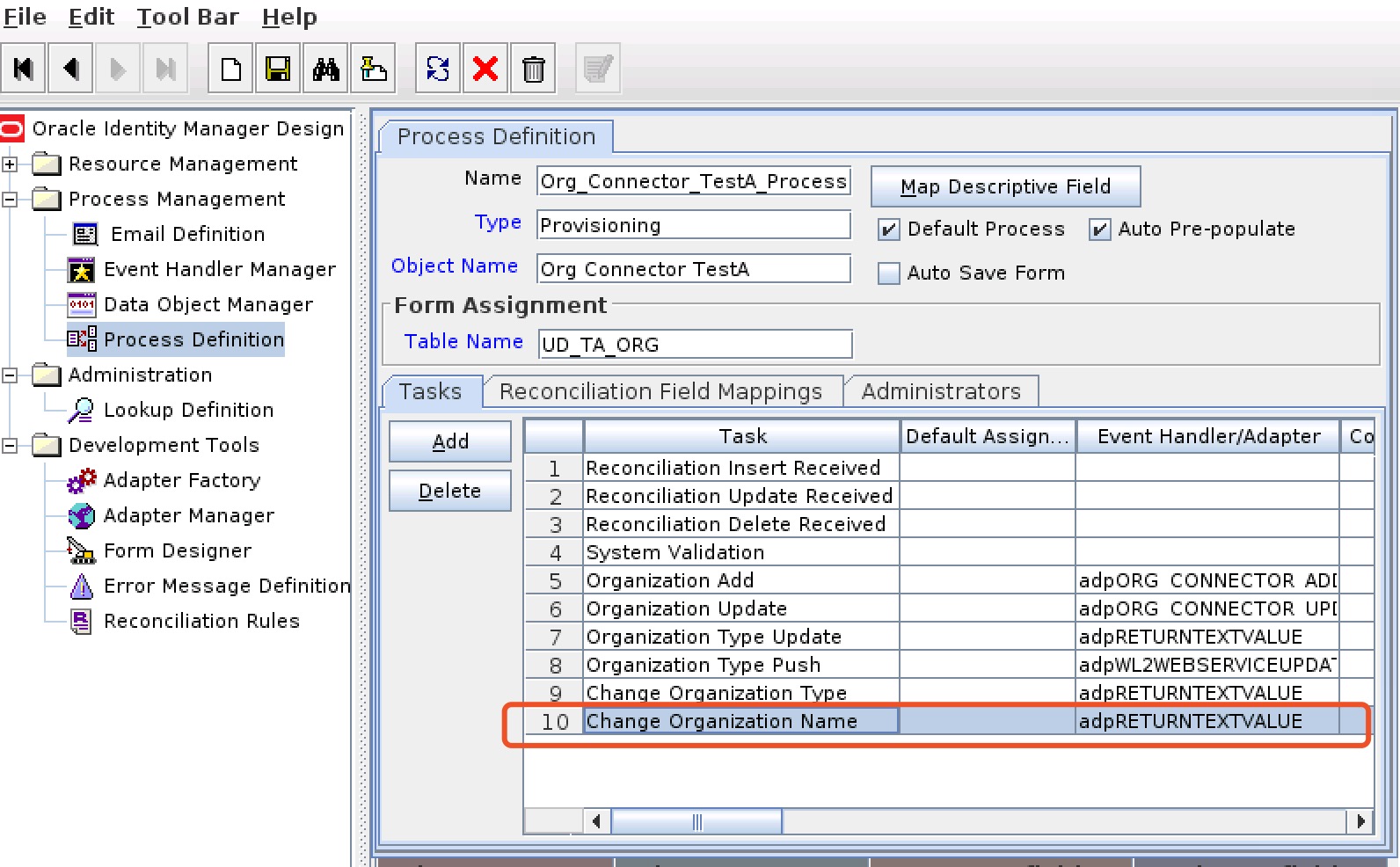Open the Tool Bar menu

[x=187, y=17]
